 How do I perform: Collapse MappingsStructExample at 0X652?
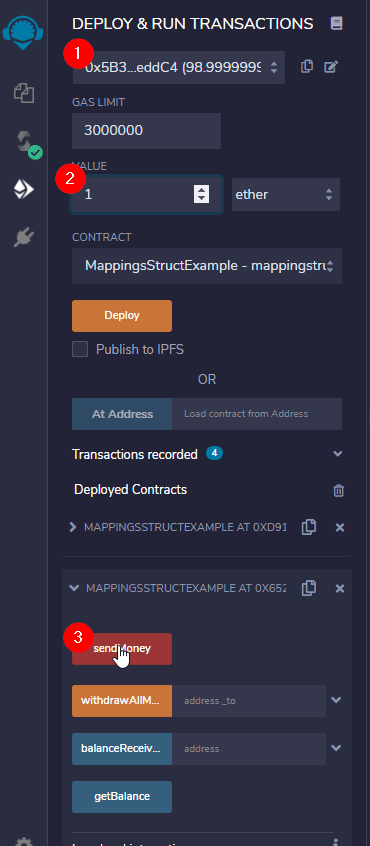pos(74,588)
